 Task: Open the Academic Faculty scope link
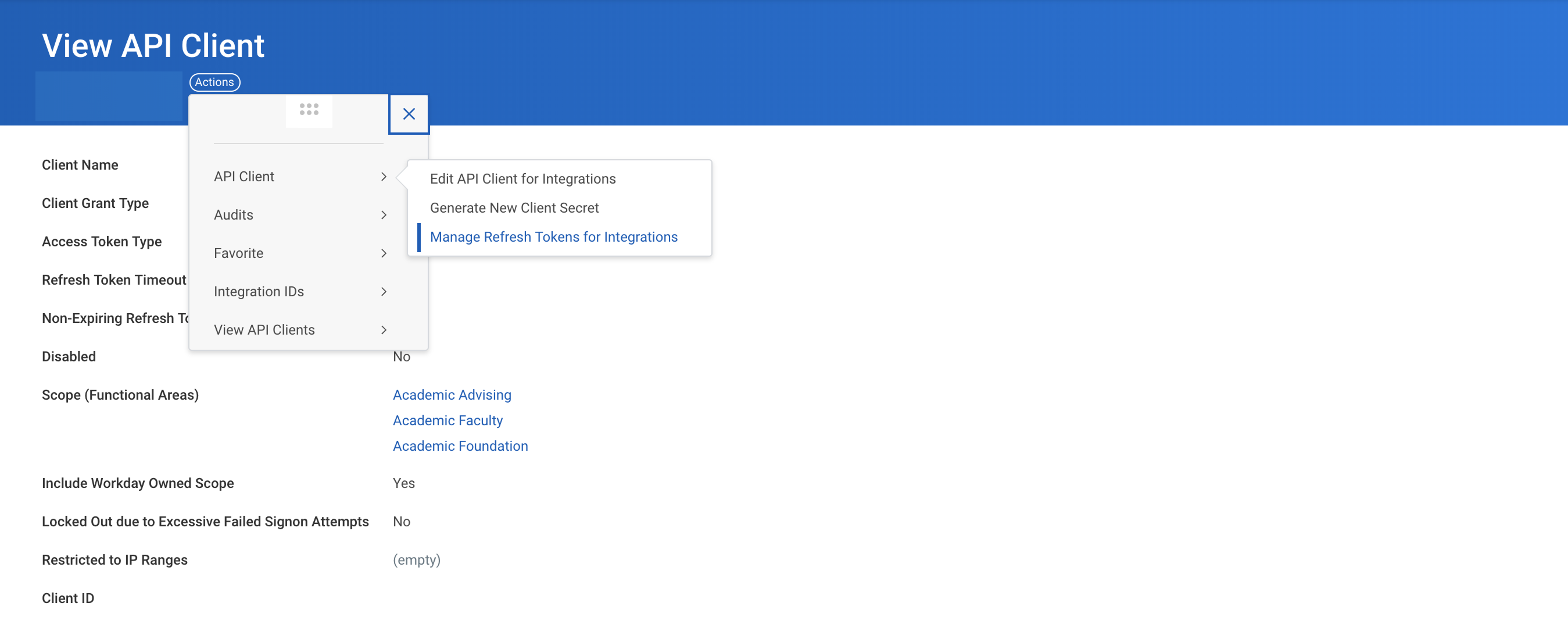coord(448,421)
